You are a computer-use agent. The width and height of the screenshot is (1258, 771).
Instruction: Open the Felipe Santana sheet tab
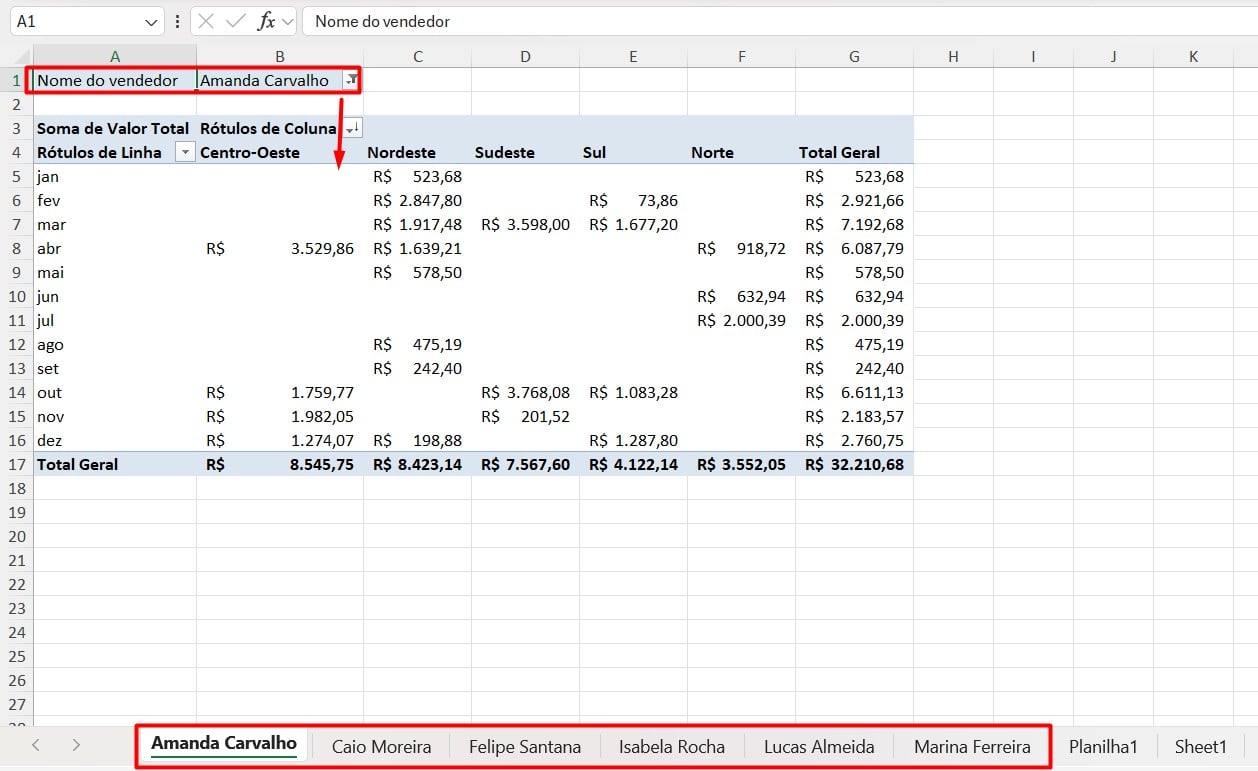pyautogui.click(x=524, y=746)
